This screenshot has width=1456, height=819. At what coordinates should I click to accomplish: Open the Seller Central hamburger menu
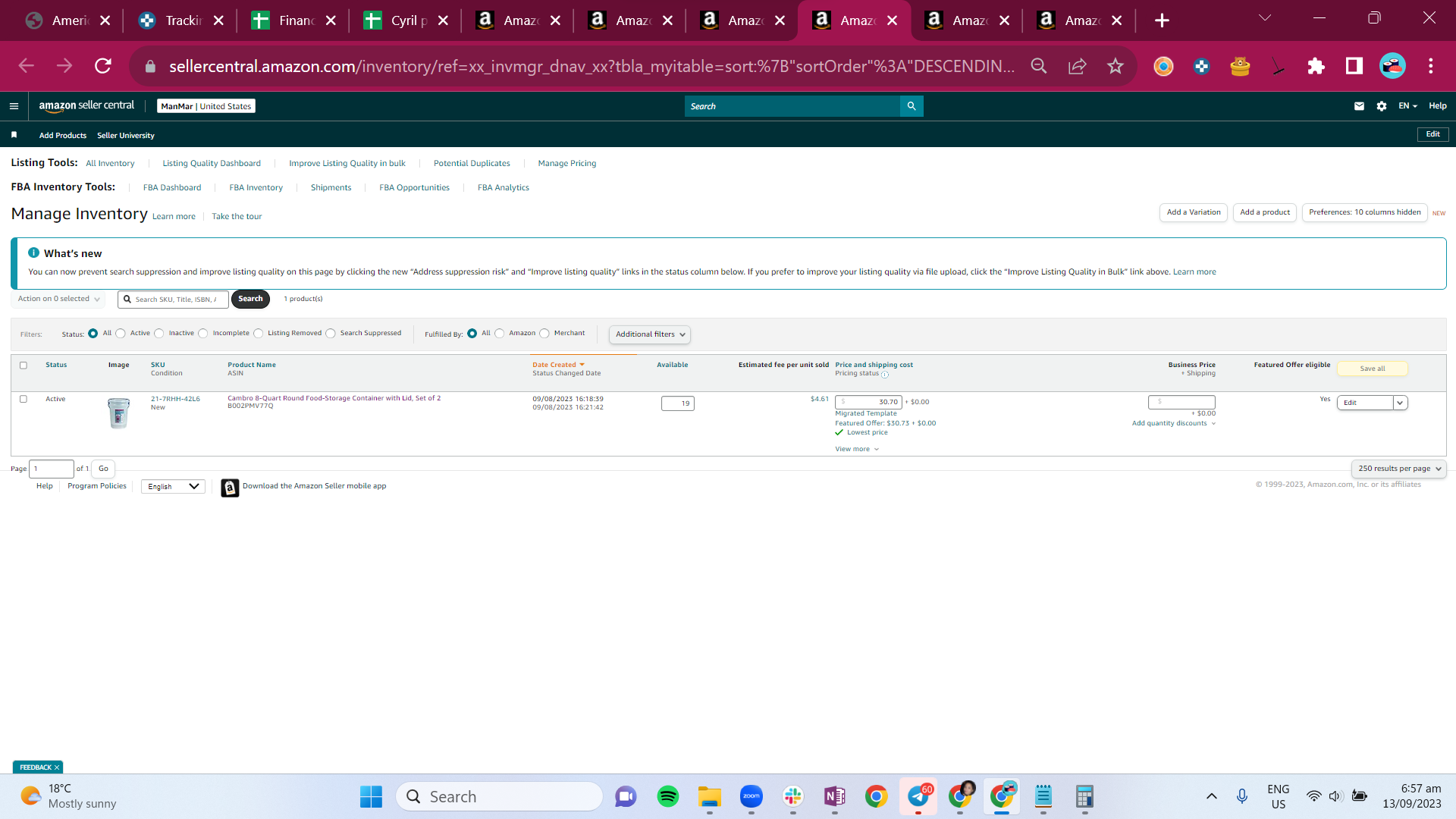(x=14, y=106)
